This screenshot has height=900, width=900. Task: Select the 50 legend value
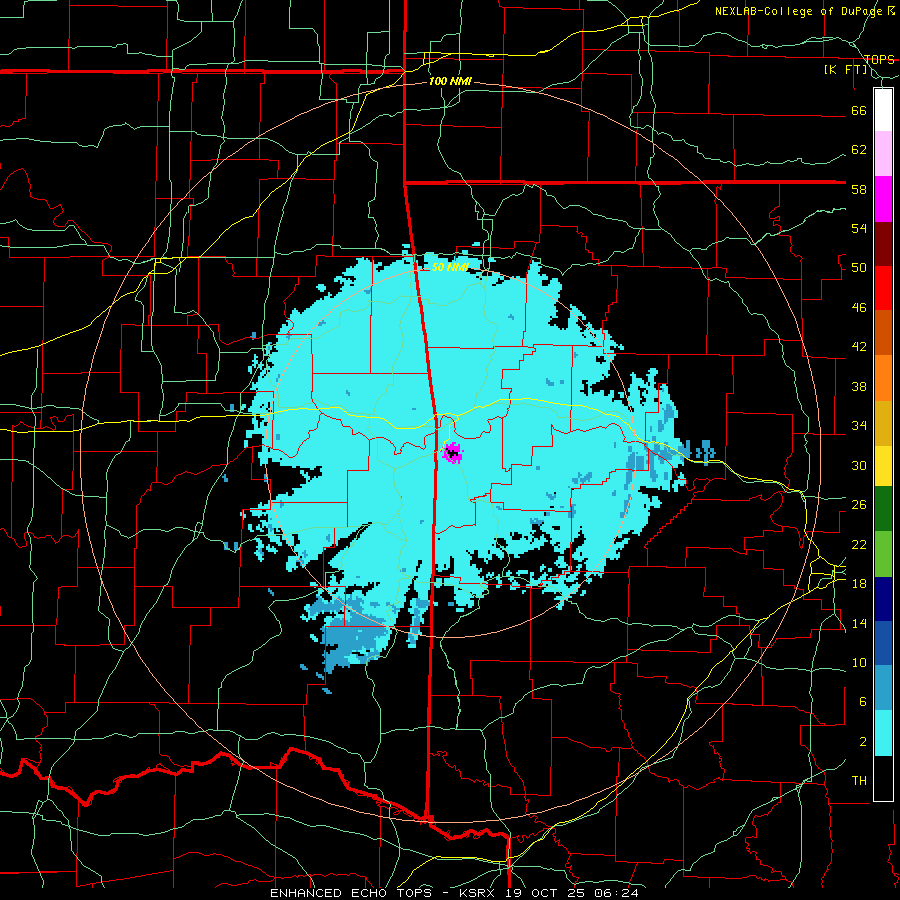click(x=859, y=268)
